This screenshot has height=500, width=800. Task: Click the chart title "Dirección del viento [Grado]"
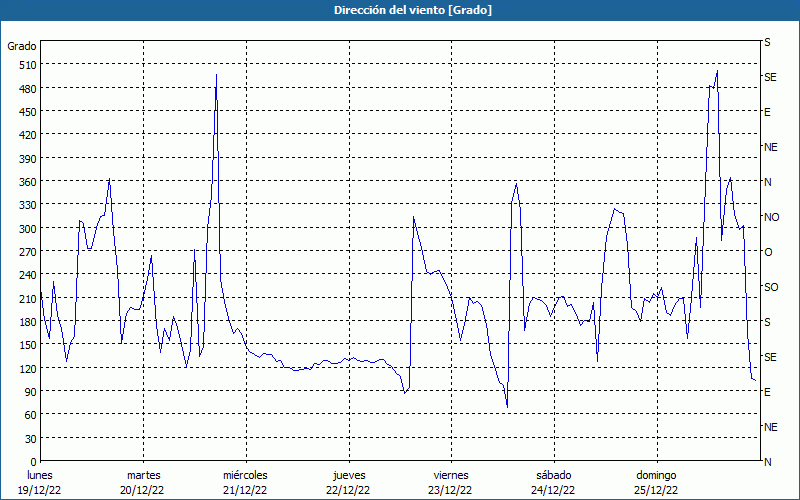click(413, 10)
